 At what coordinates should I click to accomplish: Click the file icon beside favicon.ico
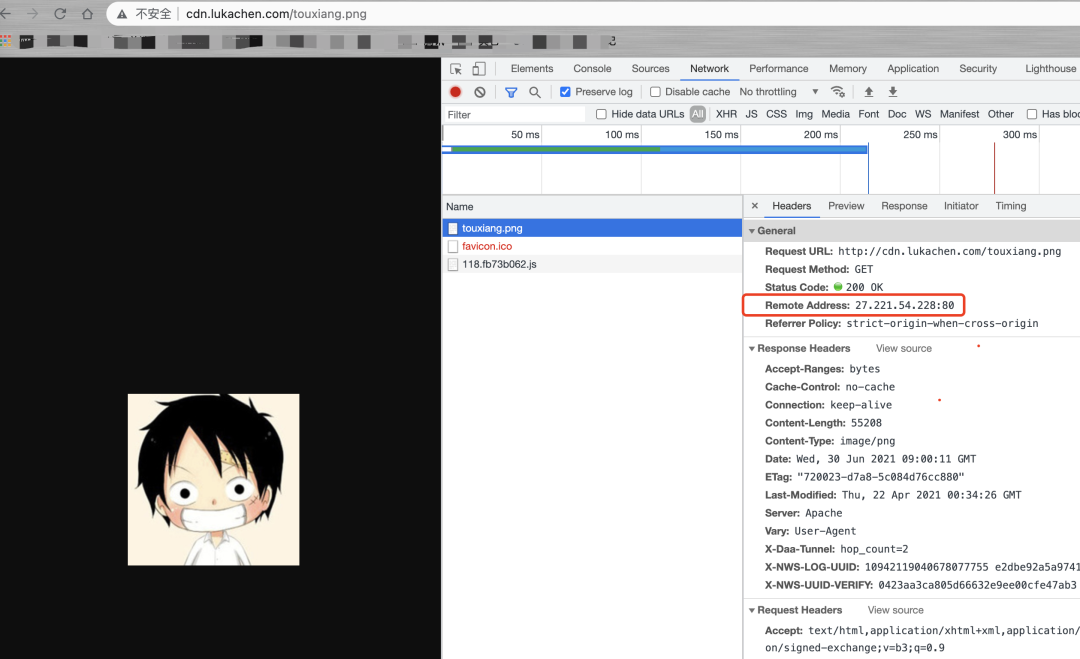[x=453, y=246]
